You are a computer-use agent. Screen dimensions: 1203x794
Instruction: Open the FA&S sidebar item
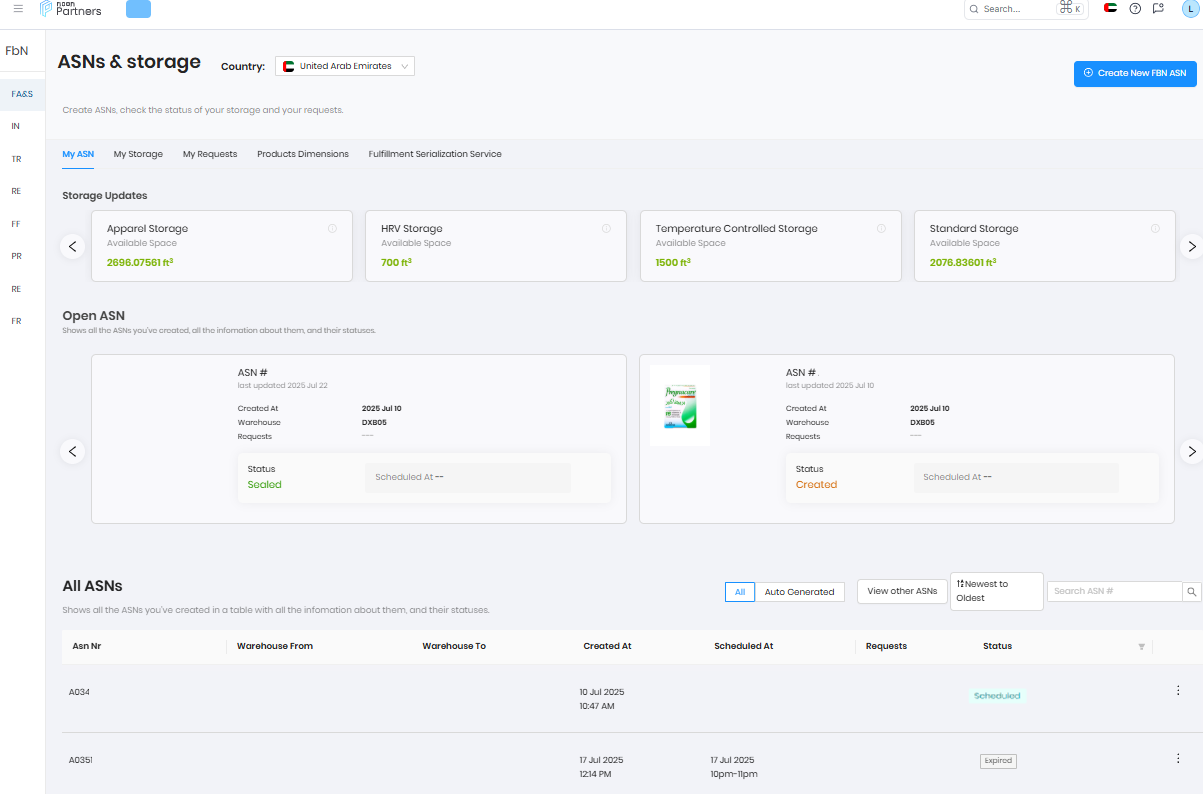22,94
